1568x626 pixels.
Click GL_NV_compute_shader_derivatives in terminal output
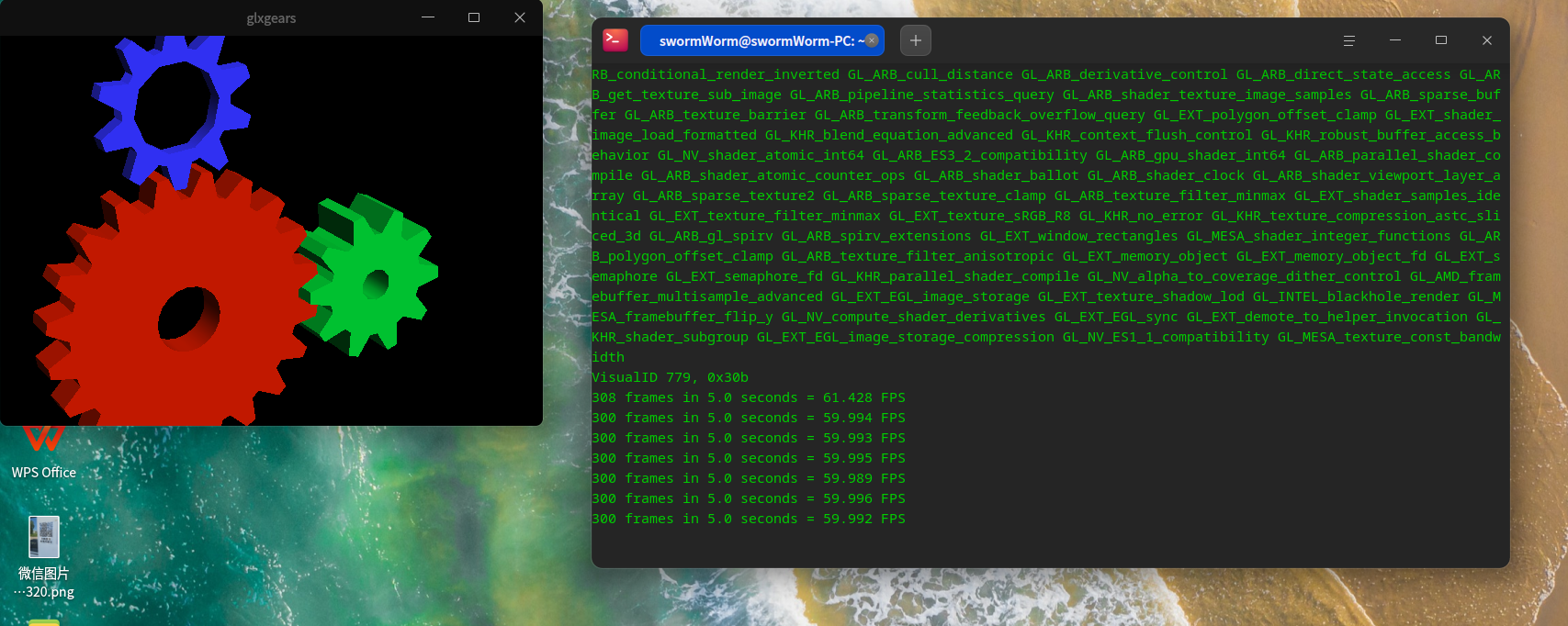click(914, 317)
